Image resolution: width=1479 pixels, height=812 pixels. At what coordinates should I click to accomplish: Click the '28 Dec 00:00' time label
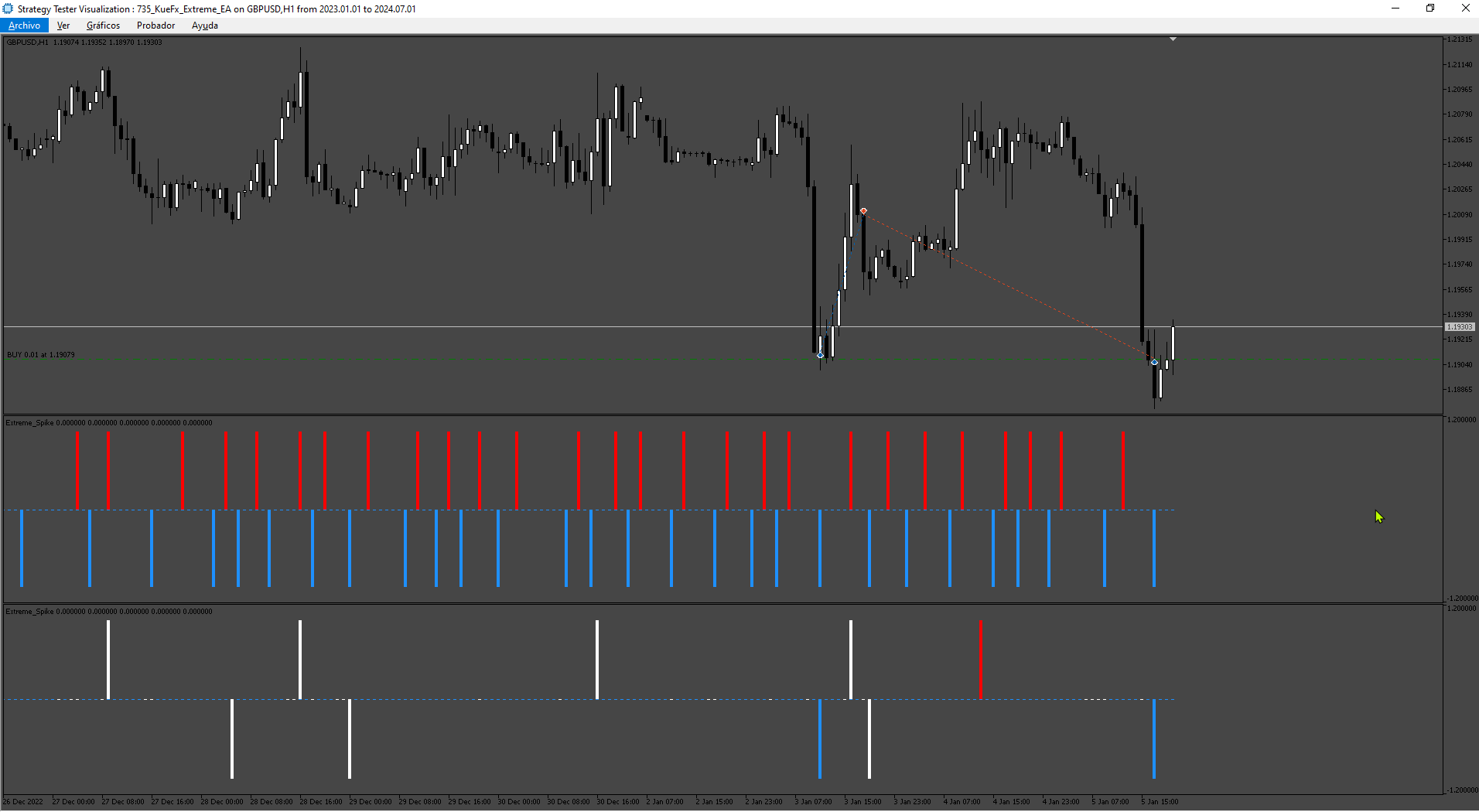[222, 802]
